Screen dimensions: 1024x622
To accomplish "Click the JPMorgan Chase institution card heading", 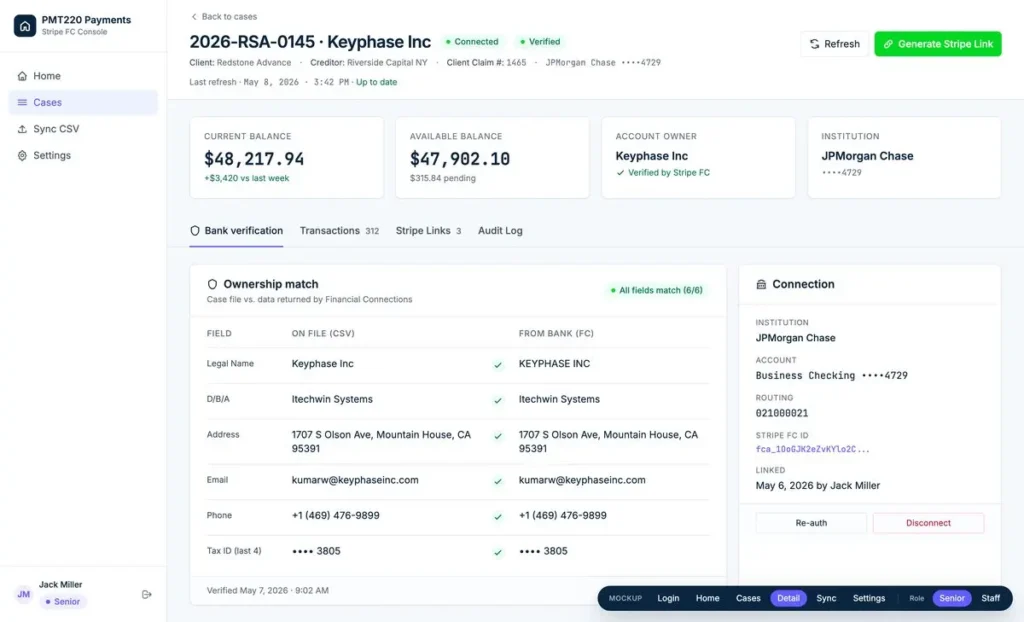I will (867, 156).
